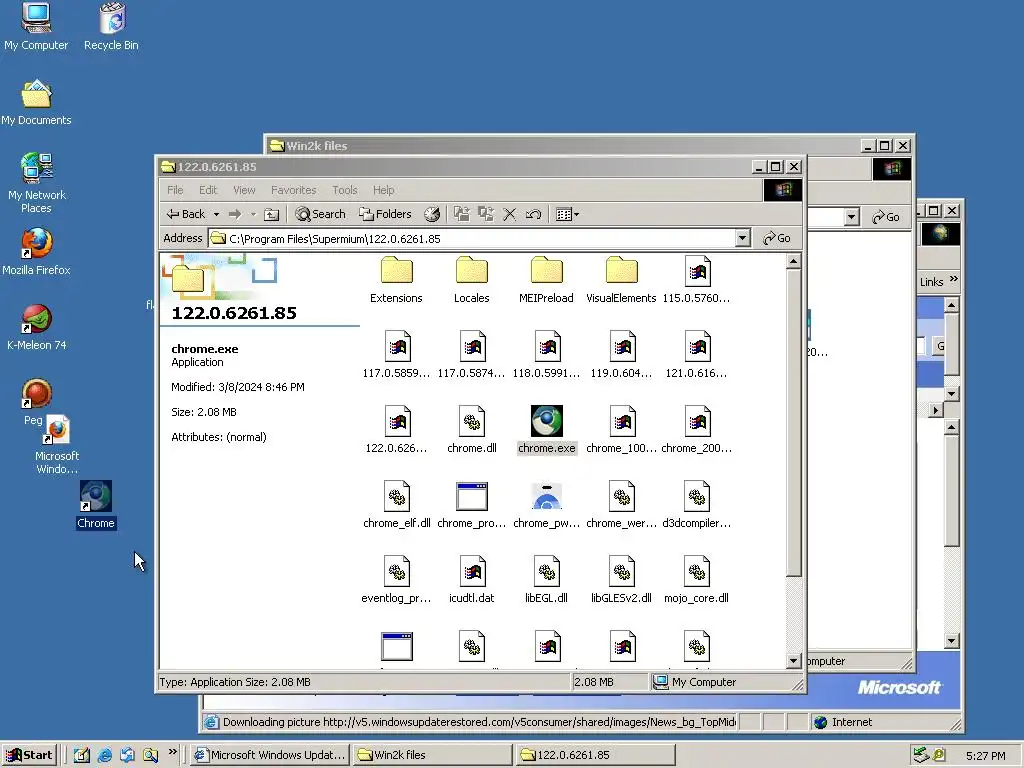This screenshot has width=1024, height=768.
Task: Open the Chrome desktop shortcut
Action: pyautogui.click(x=96, y=504)
